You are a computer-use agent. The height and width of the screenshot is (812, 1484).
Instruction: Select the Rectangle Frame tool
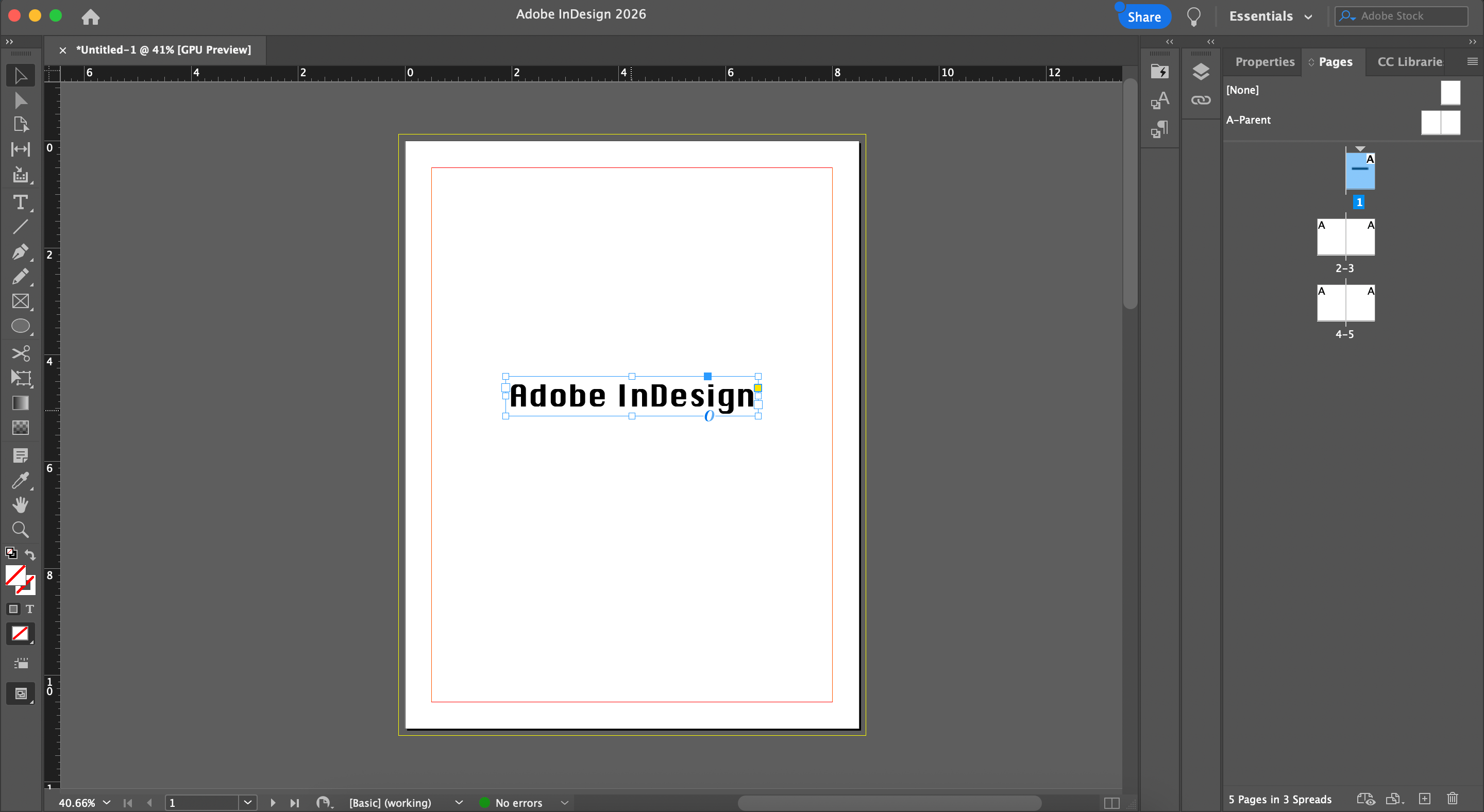click(20, 301)
